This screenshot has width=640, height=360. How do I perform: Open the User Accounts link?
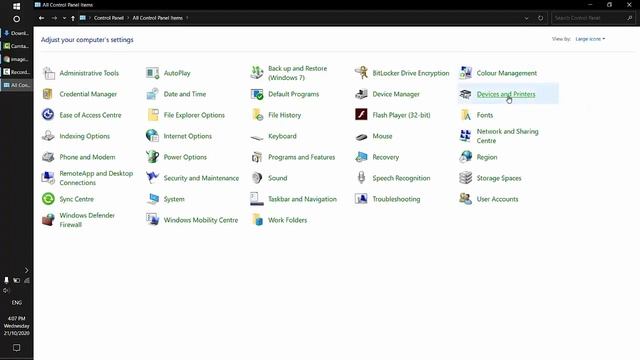click(498, 199)
